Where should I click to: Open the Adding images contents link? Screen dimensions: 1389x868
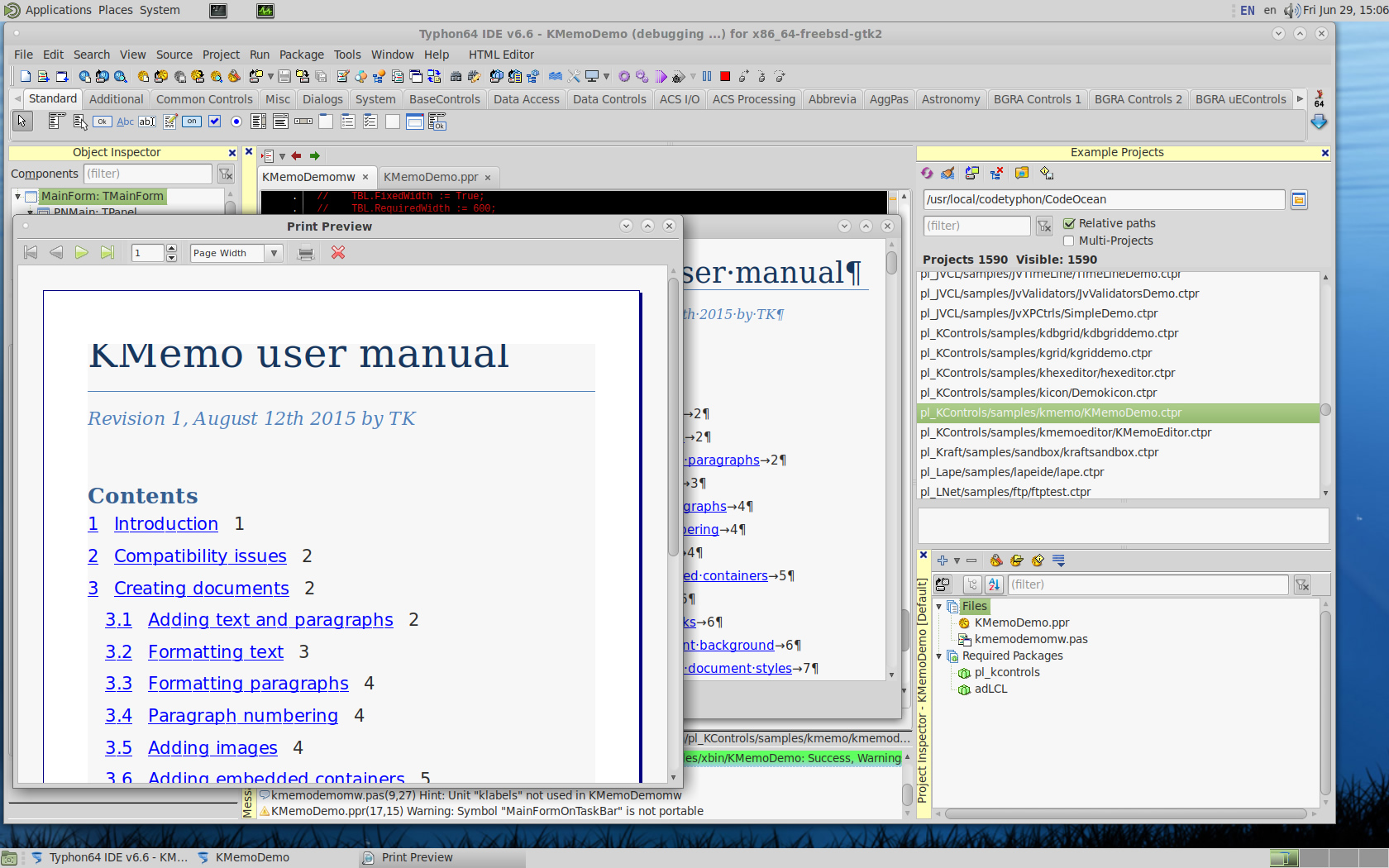(212, 748)
